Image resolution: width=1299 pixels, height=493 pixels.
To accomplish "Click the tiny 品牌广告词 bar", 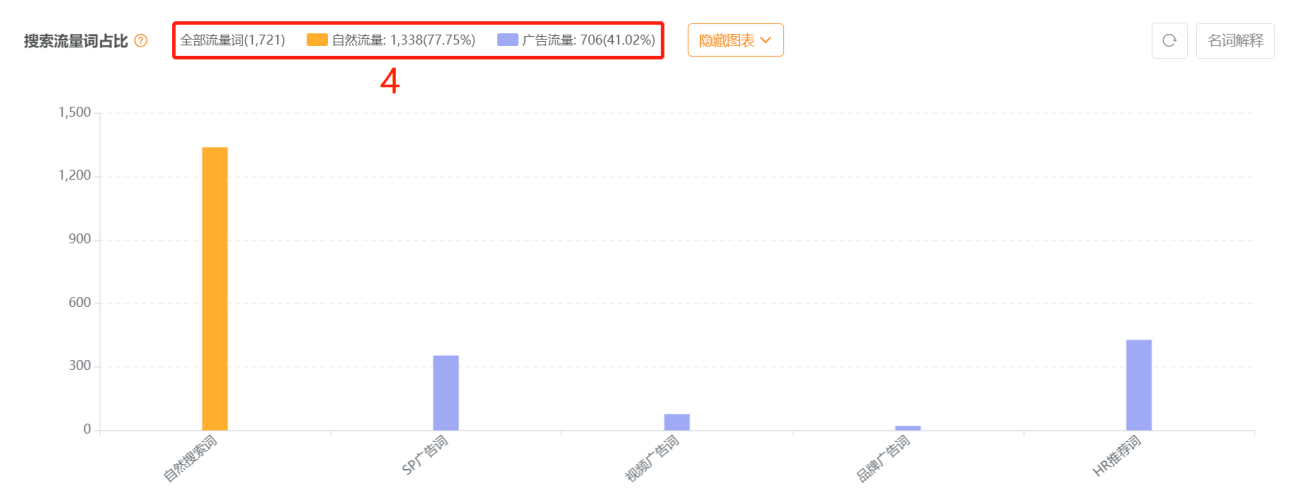I will click(908, 428).
